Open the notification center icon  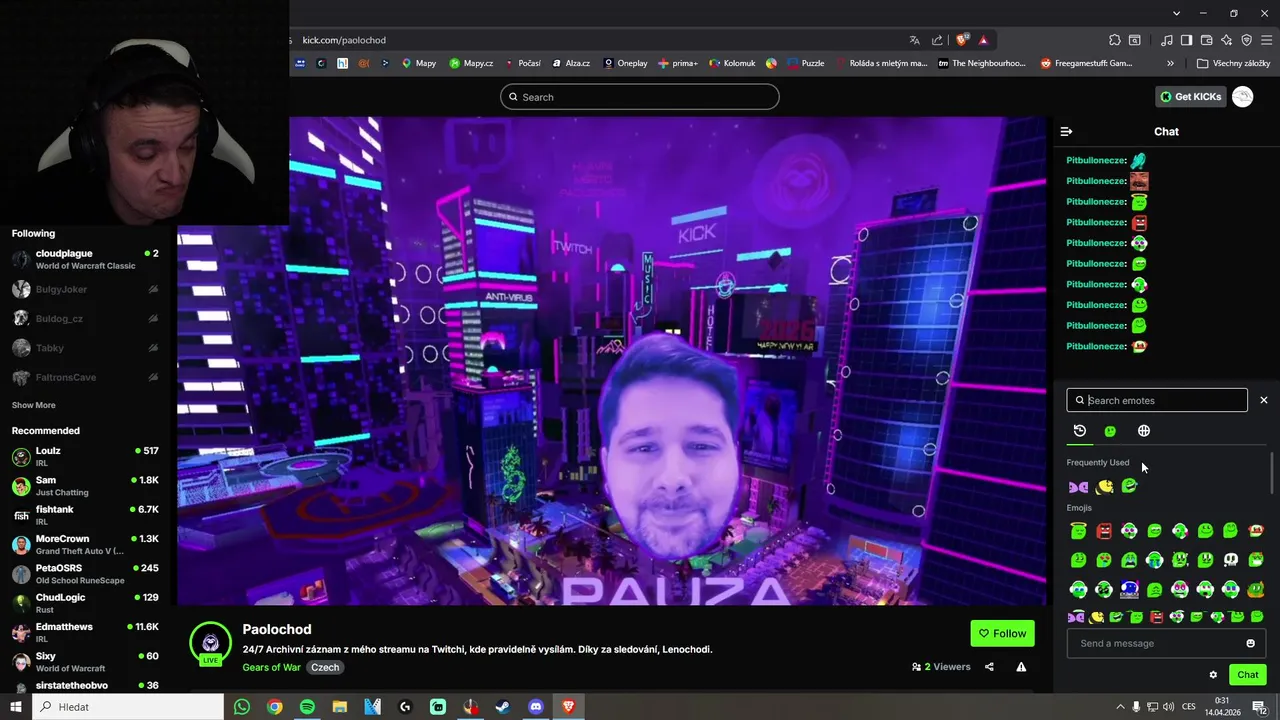[x=1259, y=707]
